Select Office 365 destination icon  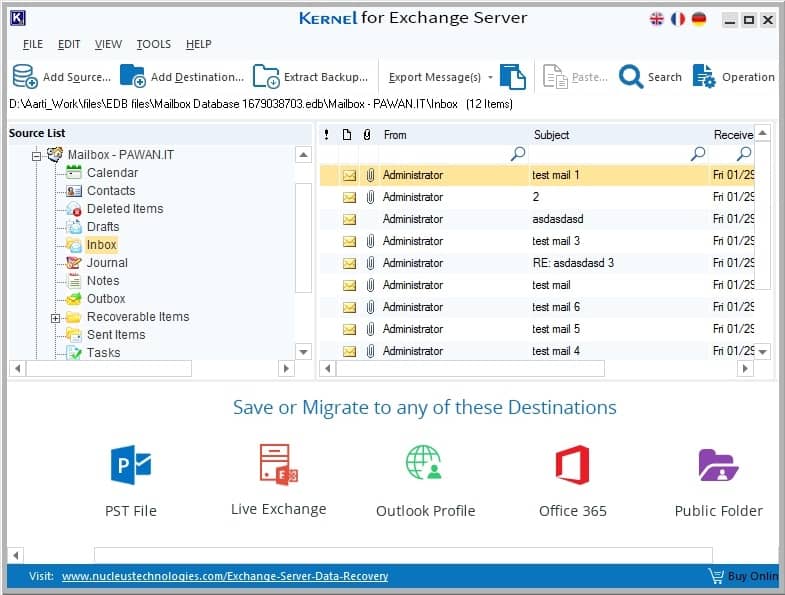coord(572,465)
